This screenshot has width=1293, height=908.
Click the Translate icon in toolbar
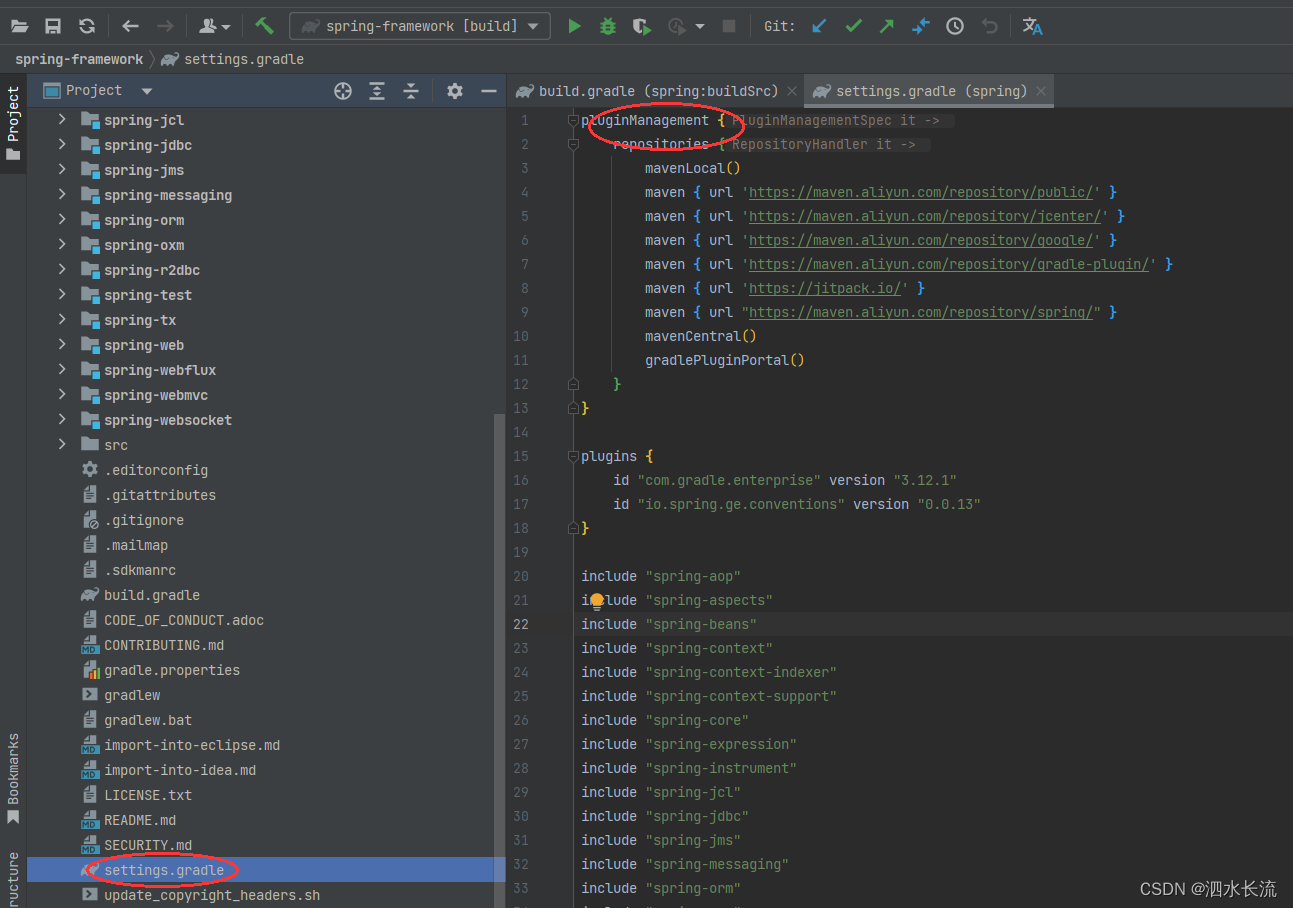tap(1032, 26)
